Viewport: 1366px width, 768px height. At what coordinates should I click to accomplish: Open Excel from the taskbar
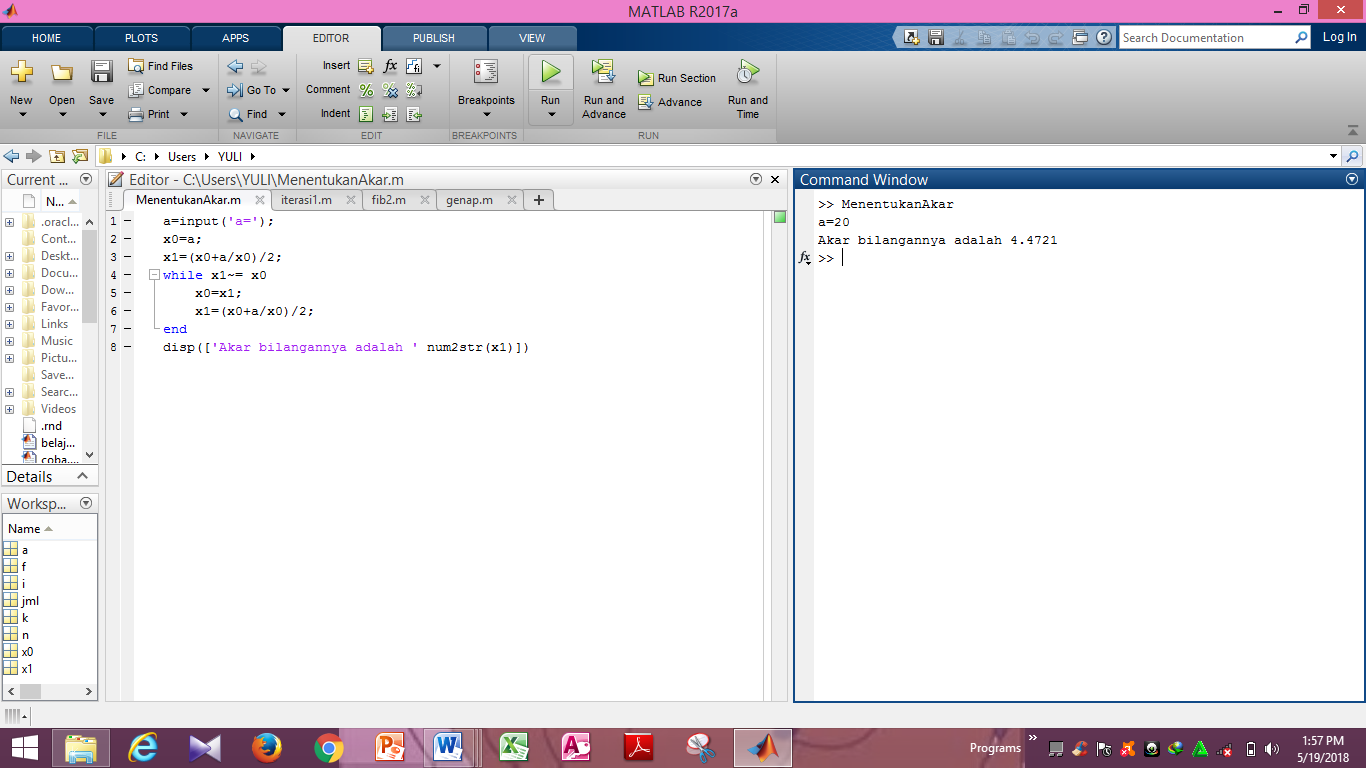(513, 747)
